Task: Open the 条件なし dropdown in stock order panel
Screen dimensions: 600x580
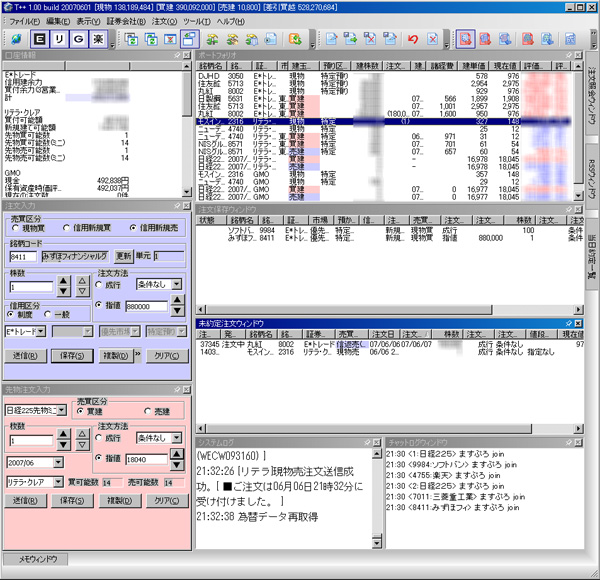Action: (176, 284)
